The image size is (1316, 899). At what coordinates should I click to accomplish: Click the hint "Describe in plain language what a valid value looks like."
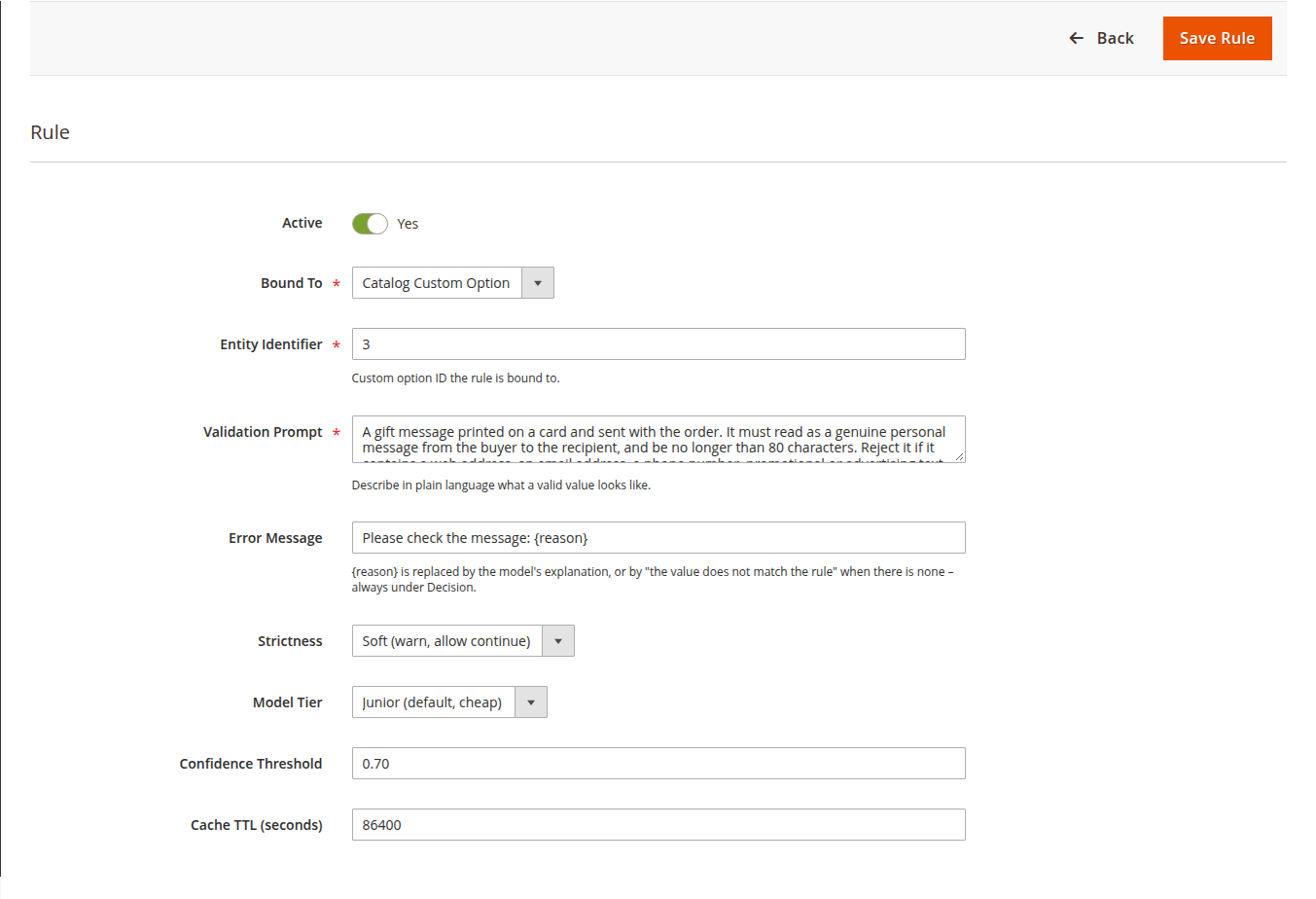[x=501, y=485]
